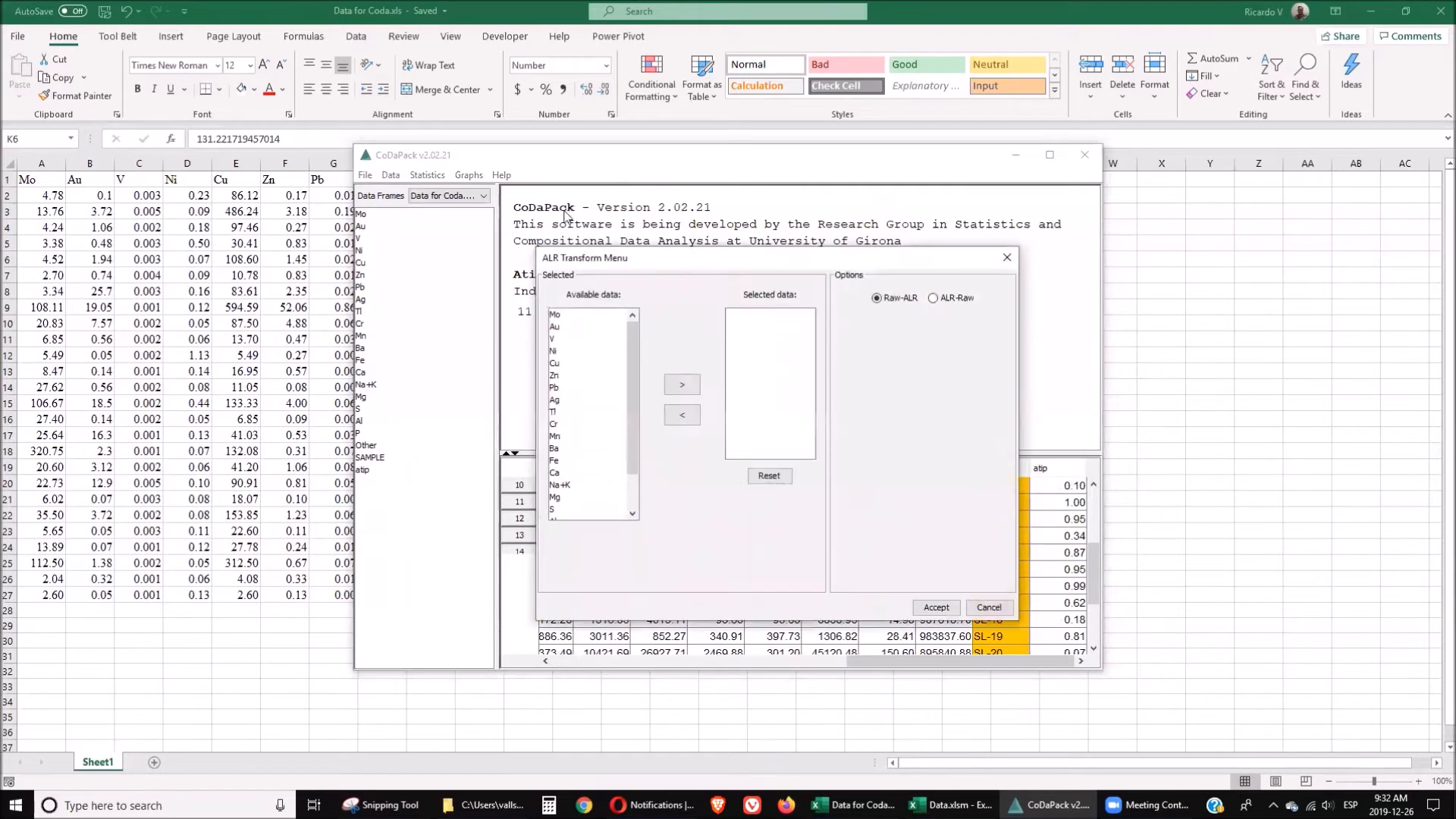
Task: Click the Comma Style icon
Action: point(563,89)
